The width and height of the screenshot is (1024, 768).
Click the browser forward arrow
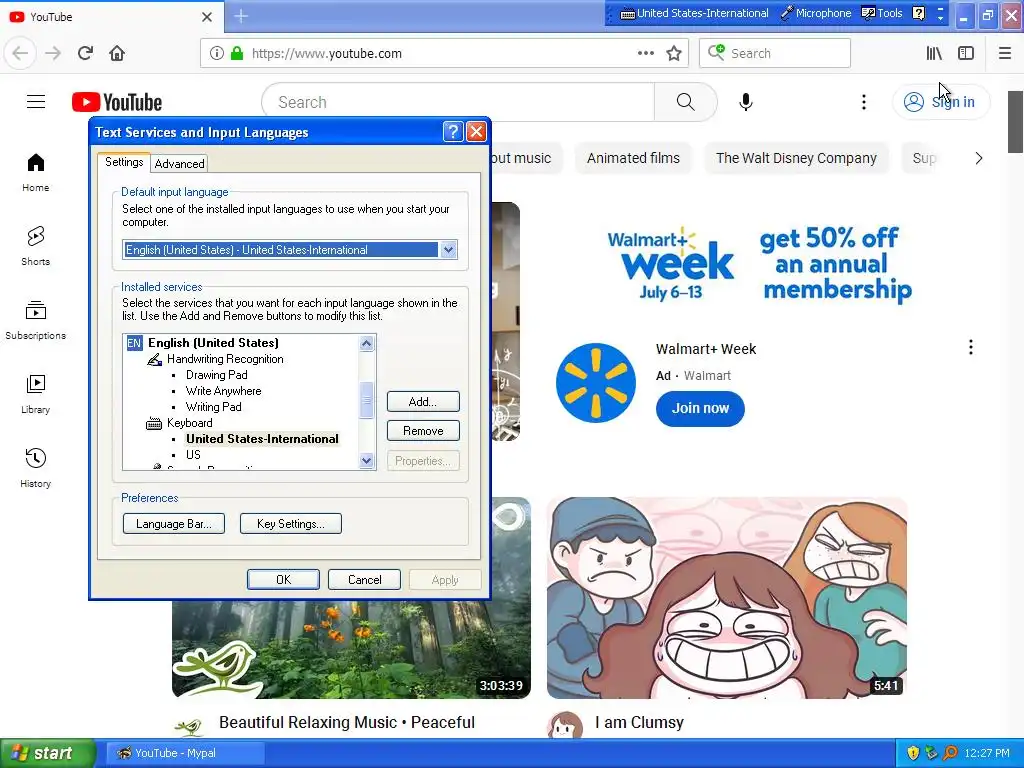tap(53, 53)
